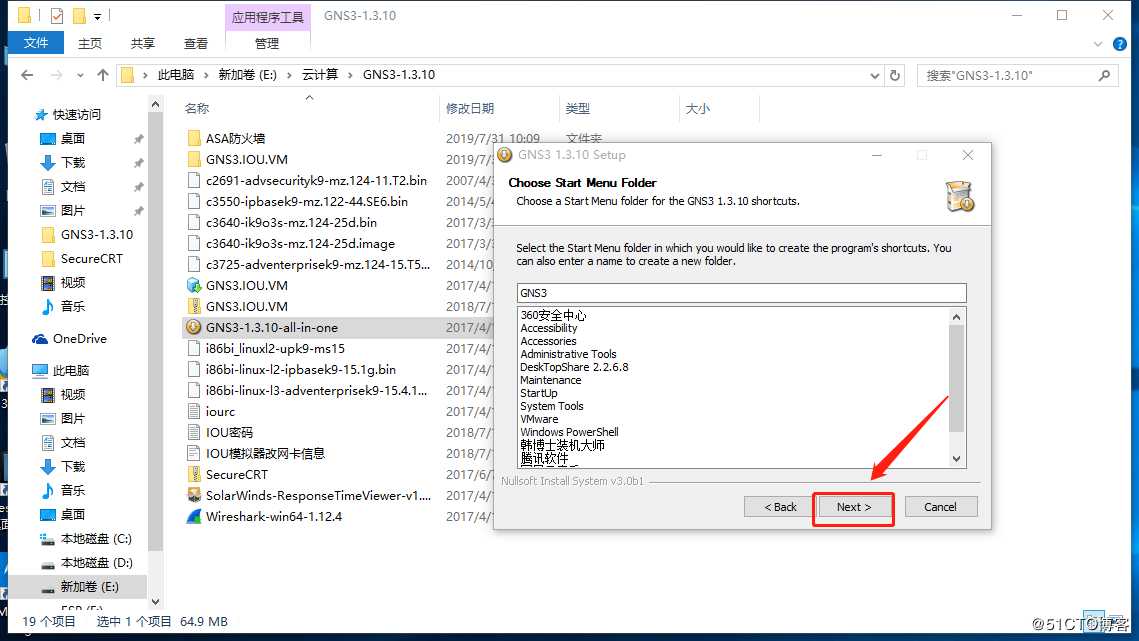Select GNS3-1.3.10-all-in-one installer icon
Screen dimensions: 1139x641
click(x=193, y=327)
